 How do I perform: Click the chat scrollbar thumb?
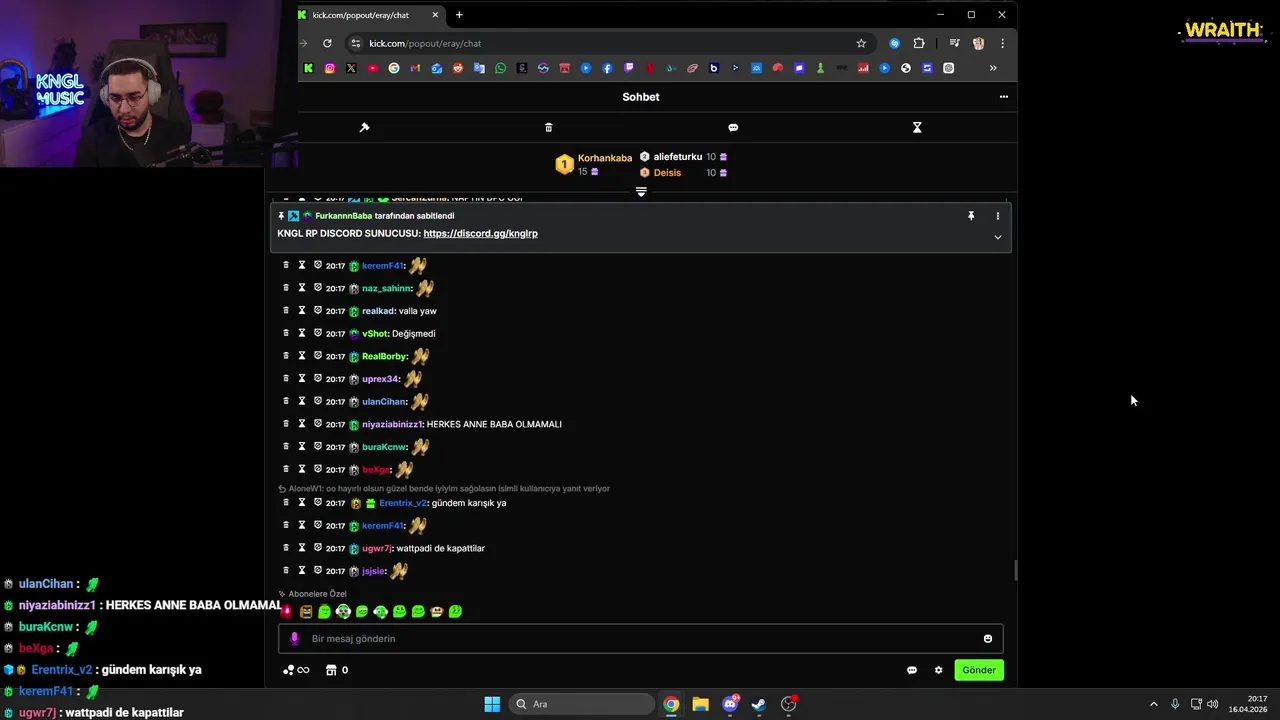point(1015,571)
